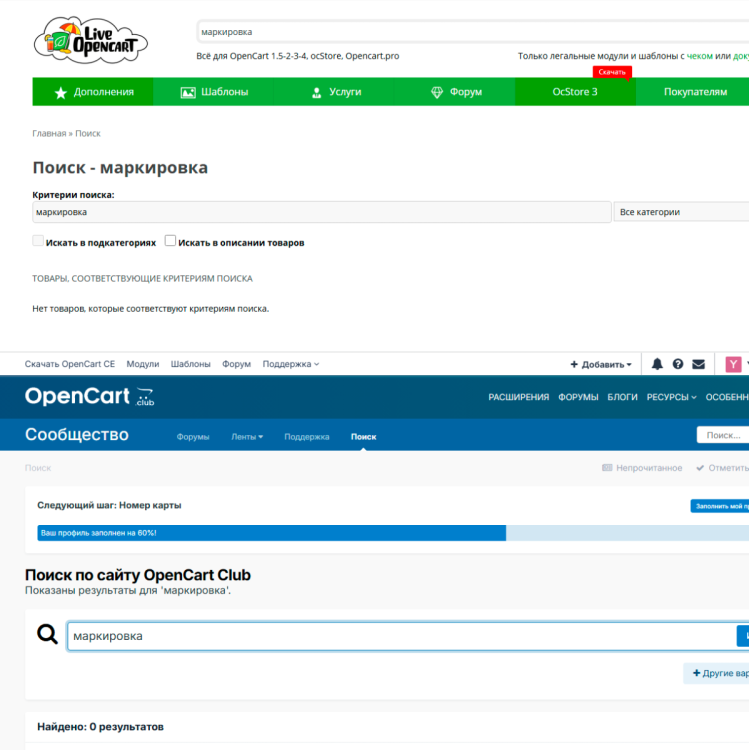Open messages envelope icon
Screen dimensions: 749x750
tap(699, 364)
